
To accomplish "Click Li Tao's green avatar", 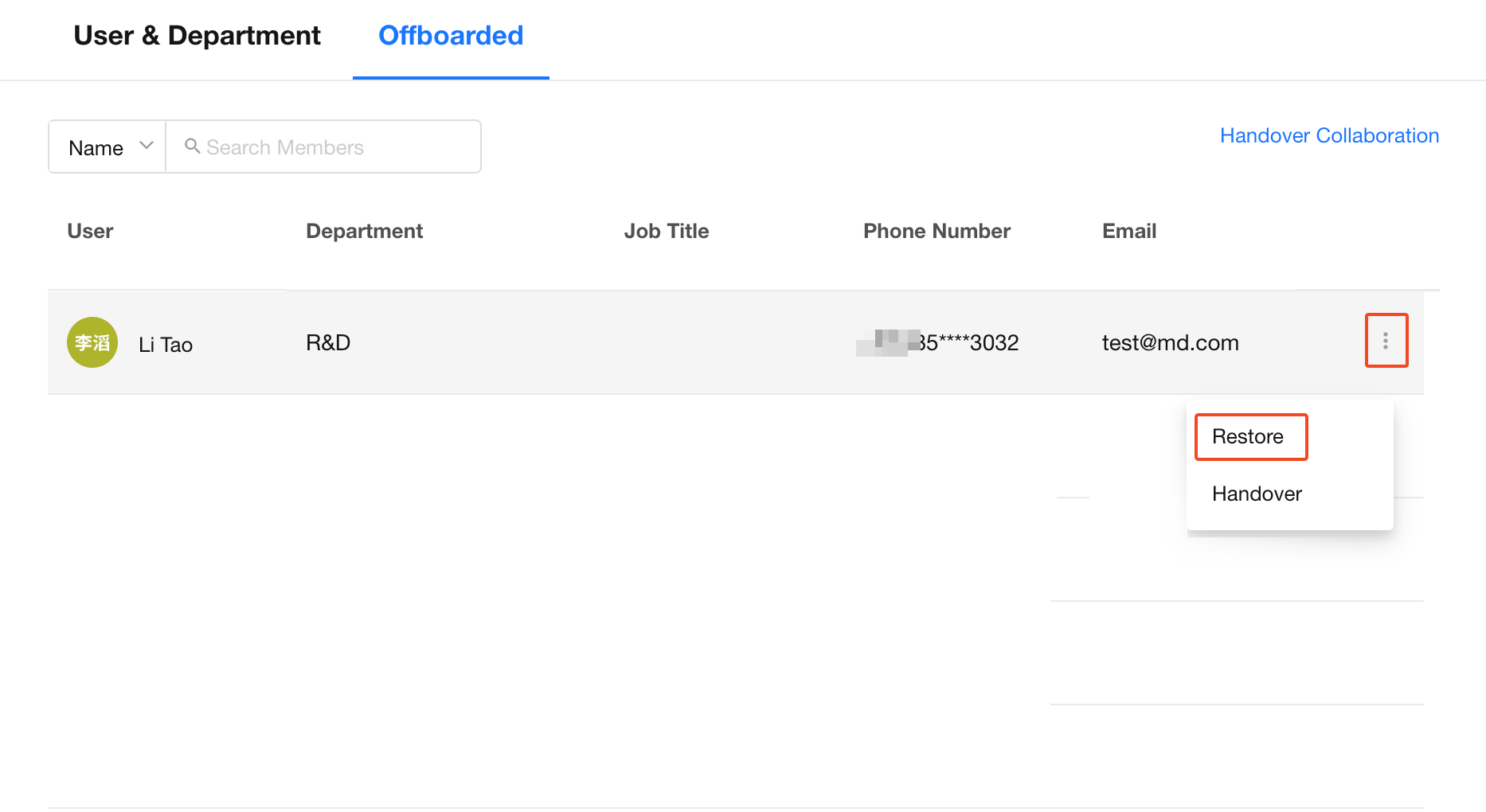I will pos(92,342).
